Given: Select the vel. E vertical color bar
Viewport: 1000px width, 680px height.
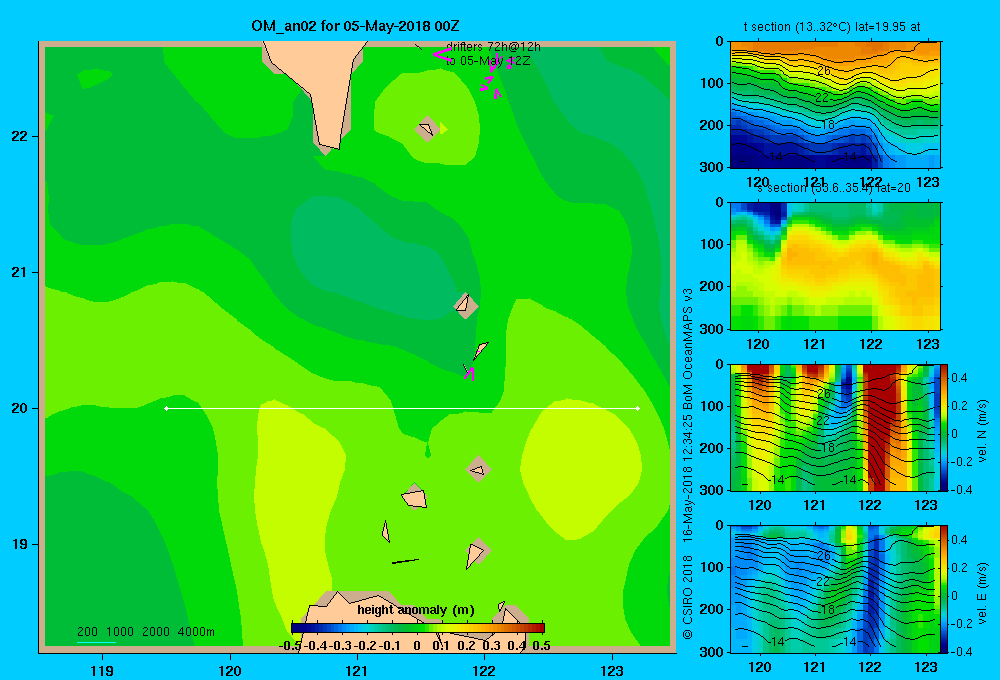Looking at the screenshot, I should [x=944, y=589].
